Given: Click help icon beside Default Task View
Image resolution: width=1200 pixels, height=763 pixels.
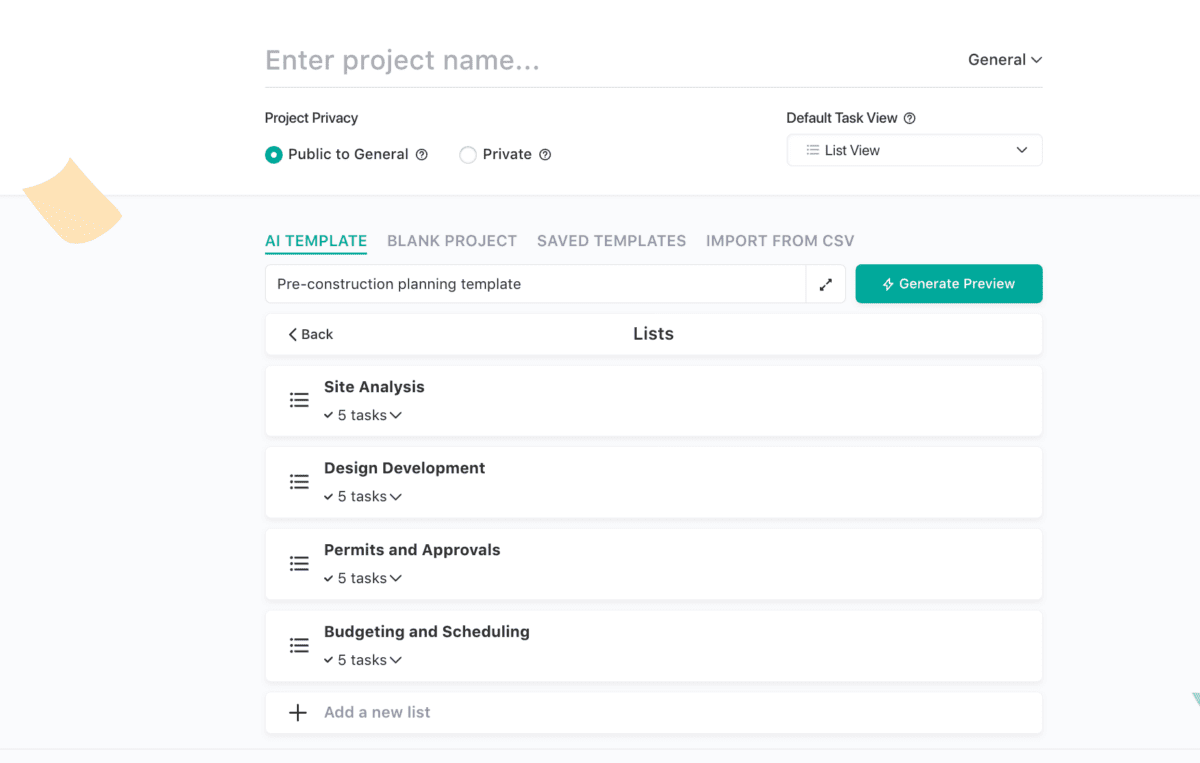Looking at the screenshot, I should [x=909, y=118].
